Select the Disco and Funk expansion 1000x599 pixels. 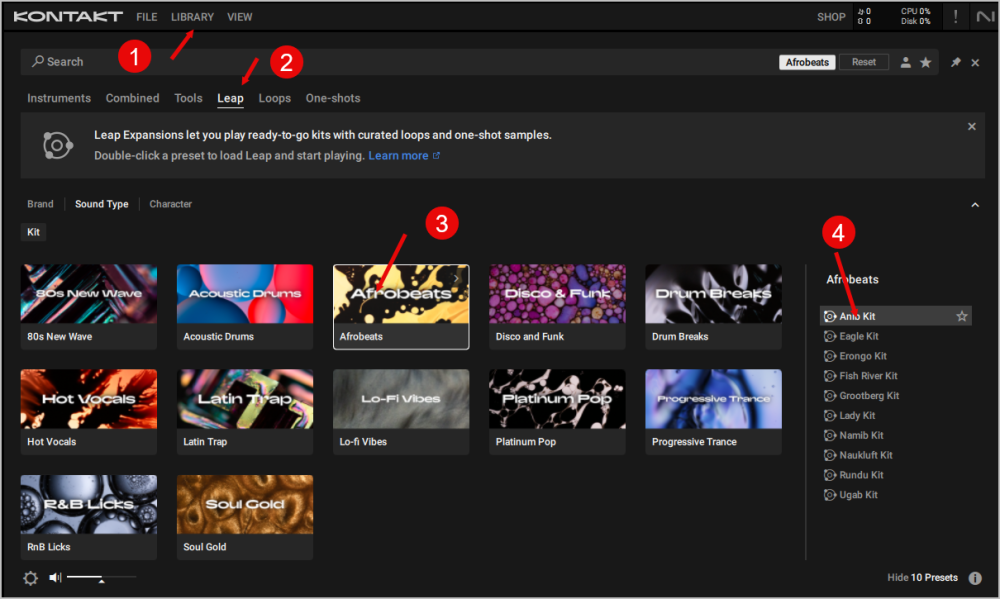click(557, 307)
